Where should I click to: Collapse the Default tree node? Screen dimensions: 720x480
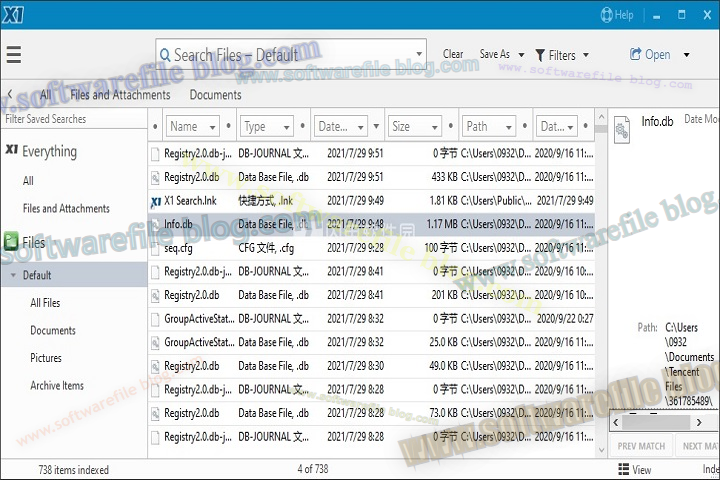click(x=13, y=275)
